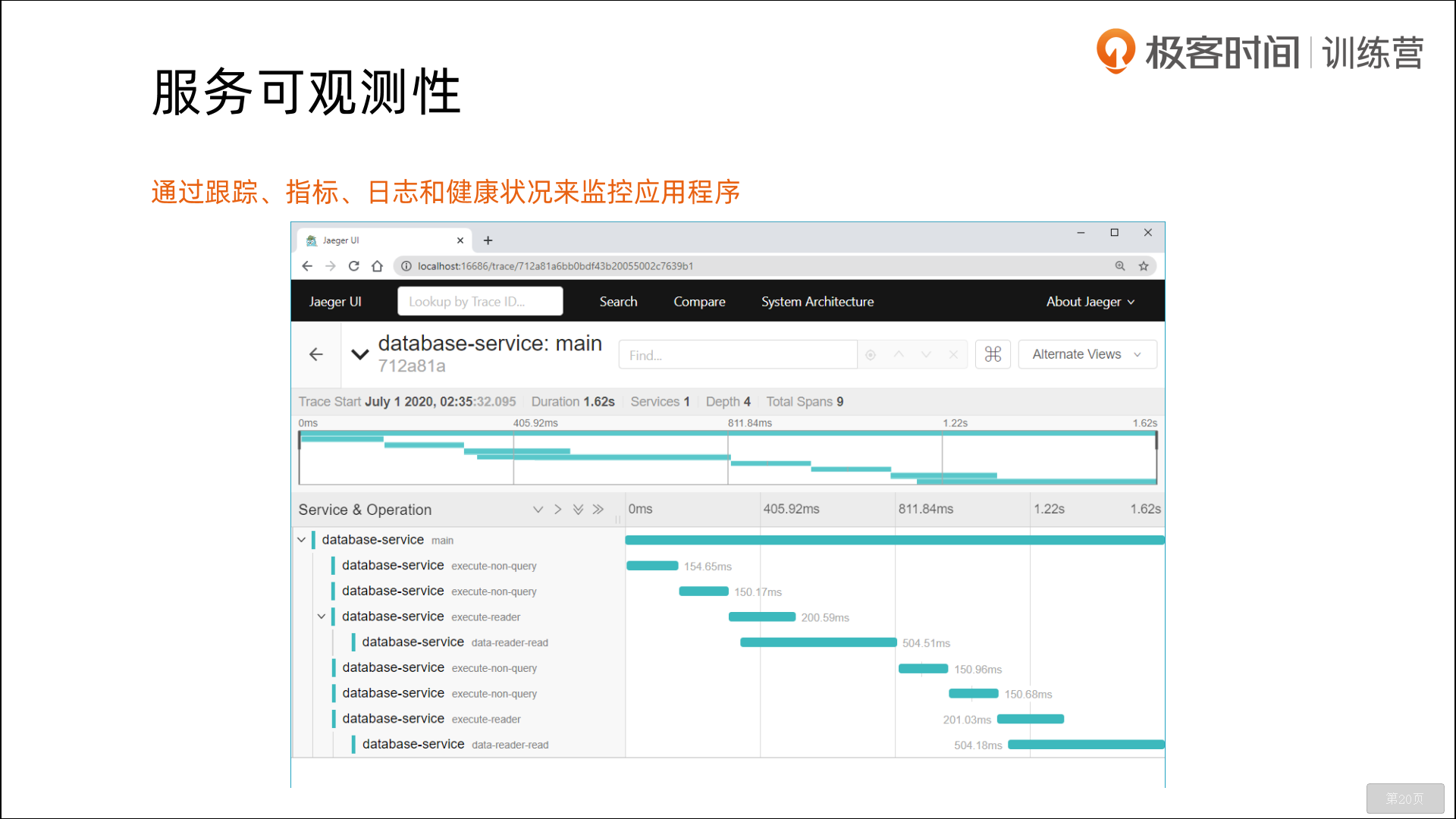1456x819 pixels.
Task: Open About Jaeger menu
Action: coord(1090,302)
